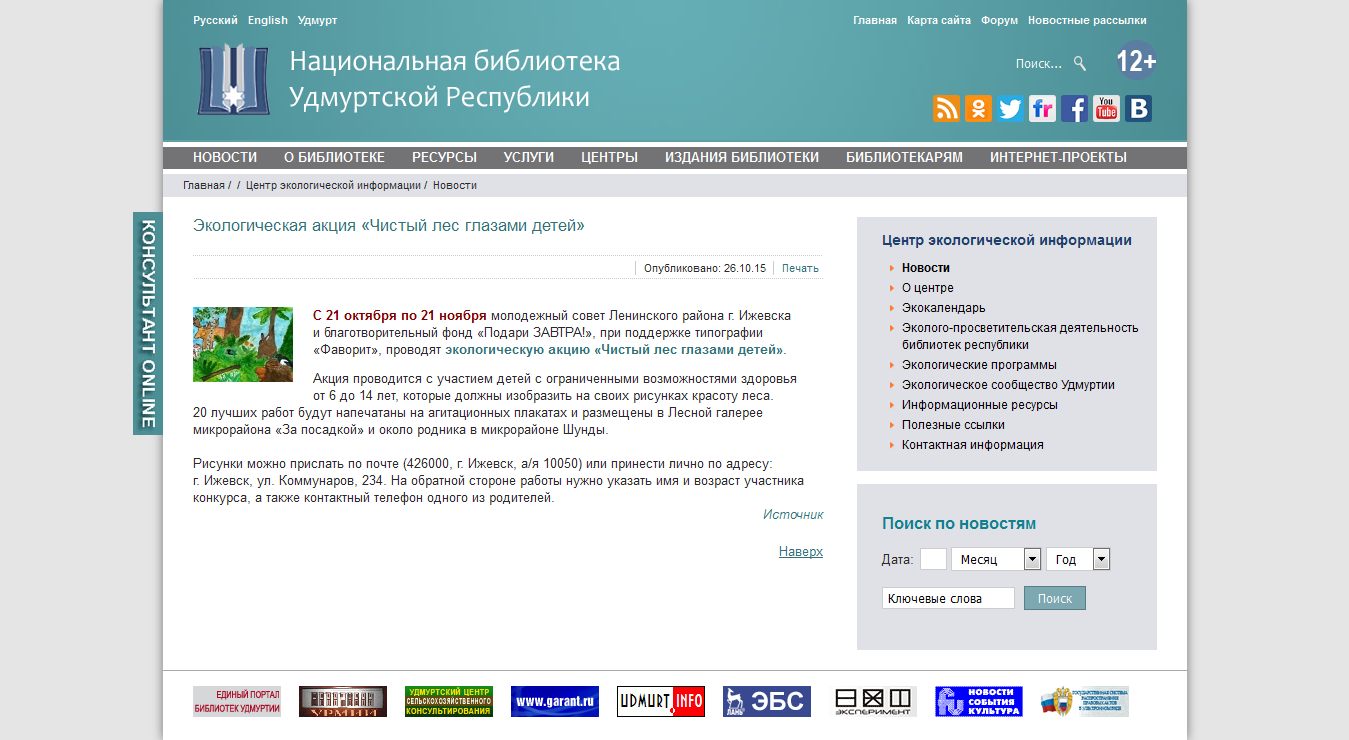This screenshot has width=1349, height=740.
Task: Open the Консультант Online side tab
Action: [x=147, y=323]
